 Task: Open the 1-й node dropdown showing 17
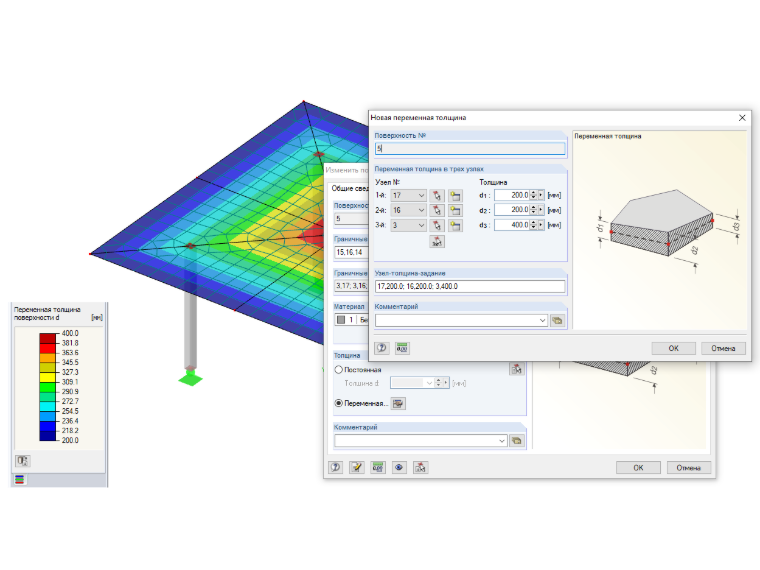click(421, 195)
